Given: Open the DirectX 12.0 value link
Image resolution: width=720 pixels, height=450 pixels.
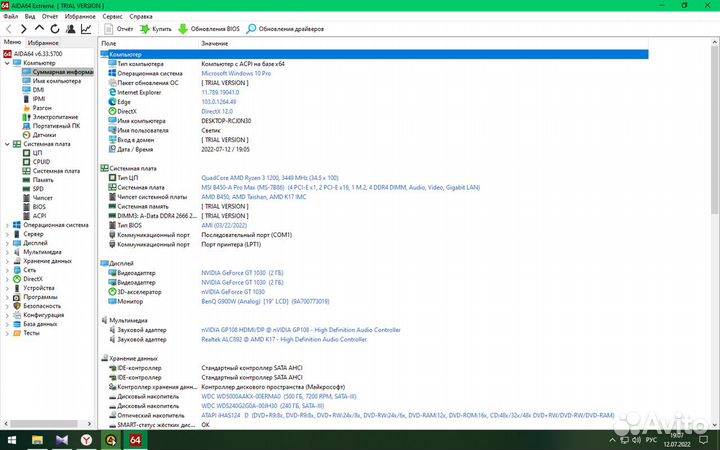Looking at the screenshot, I should coord(217,112).
